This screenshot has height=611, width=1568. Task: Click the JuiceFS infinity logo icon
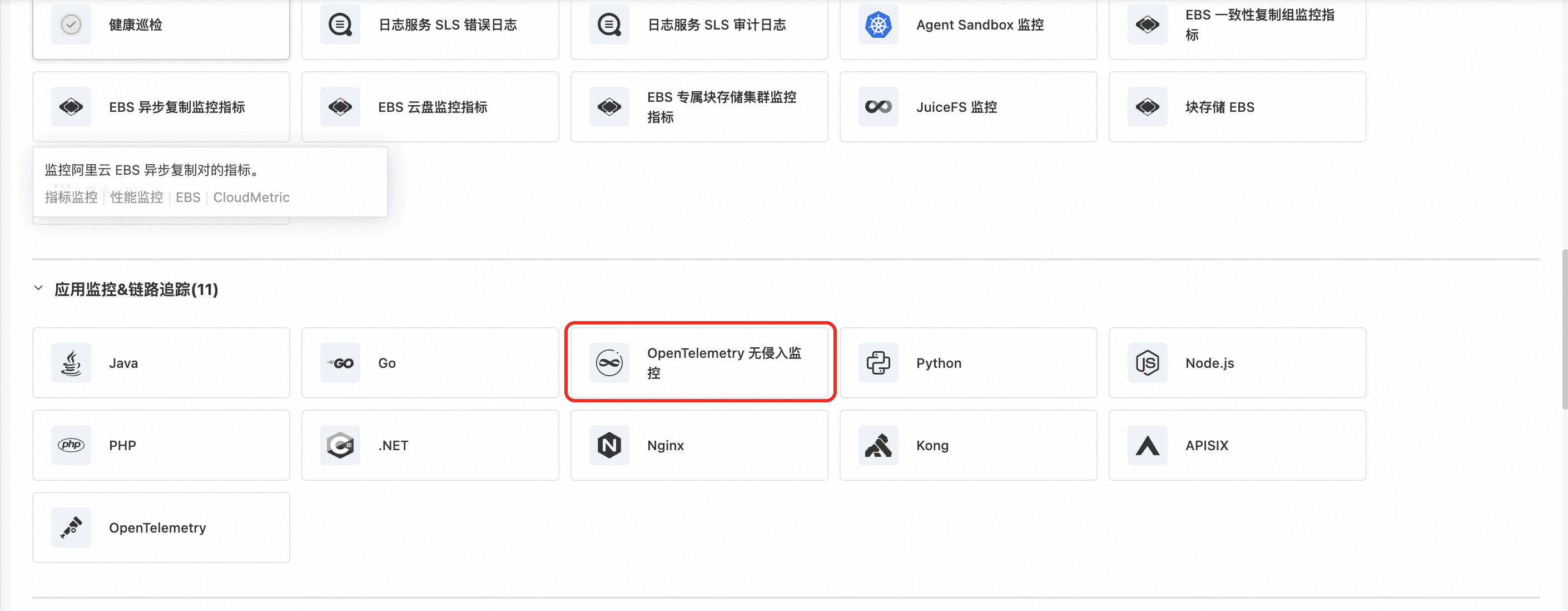[x=879, y=107]
